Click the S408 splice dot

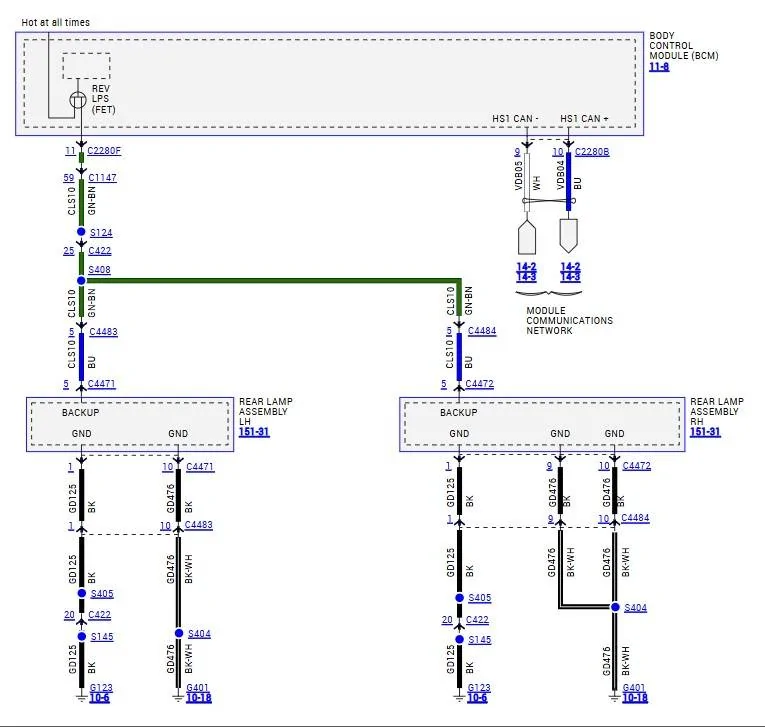tap(81, 281)
